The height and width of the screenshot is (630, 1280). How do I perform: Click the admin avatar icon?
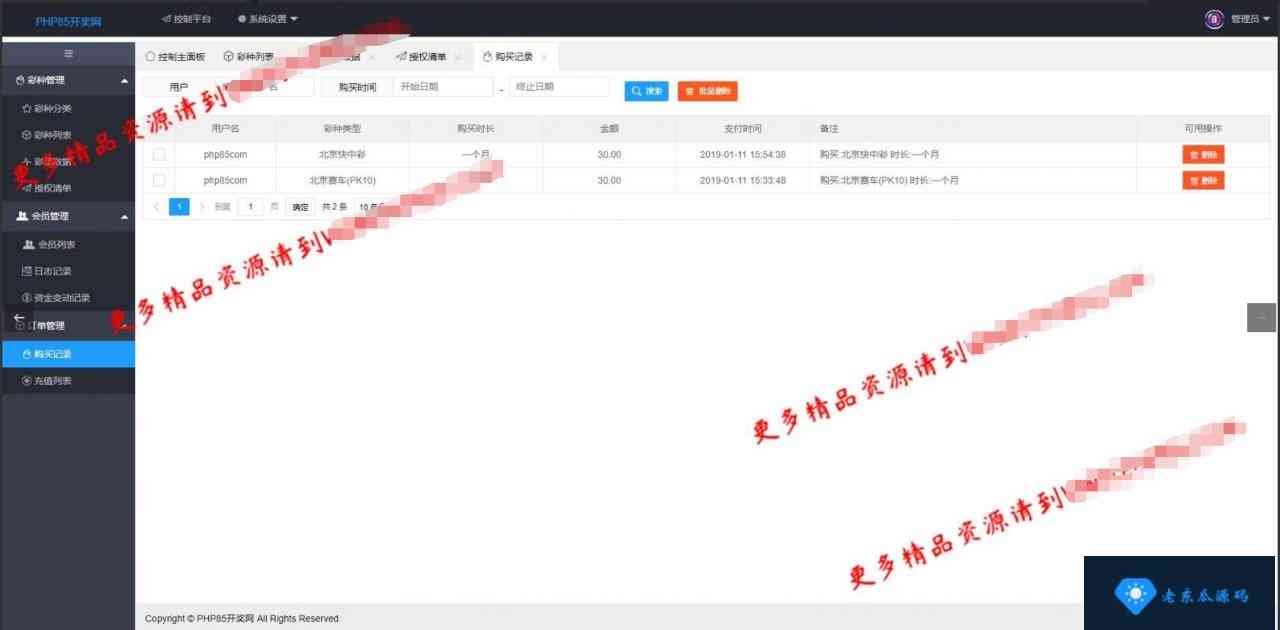tap(1214, 19)
